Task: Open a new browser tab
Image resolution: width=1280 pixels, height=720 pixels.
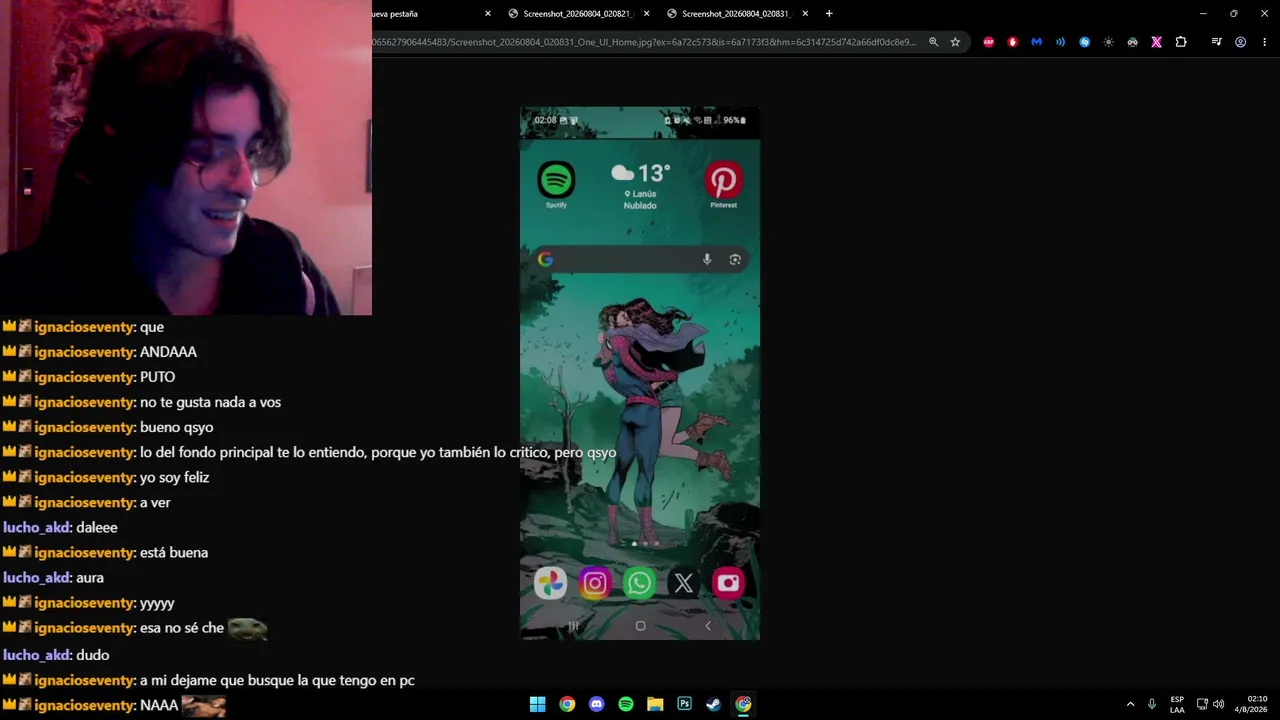Action: tap(829, 14)
